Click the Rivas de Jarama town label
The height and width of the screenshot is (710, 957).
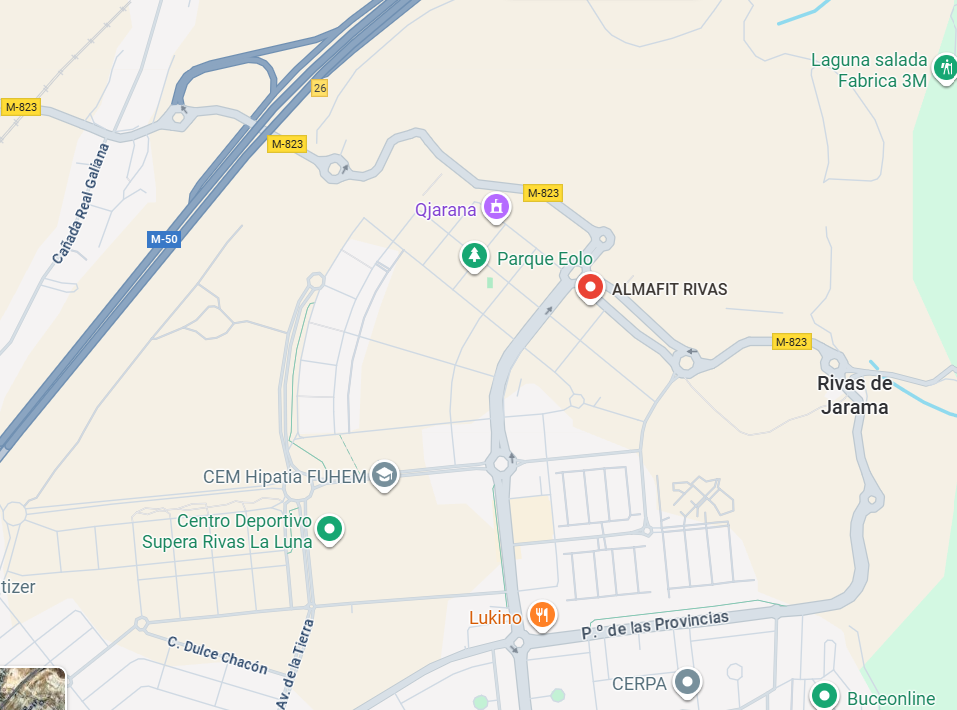point(854,395)
